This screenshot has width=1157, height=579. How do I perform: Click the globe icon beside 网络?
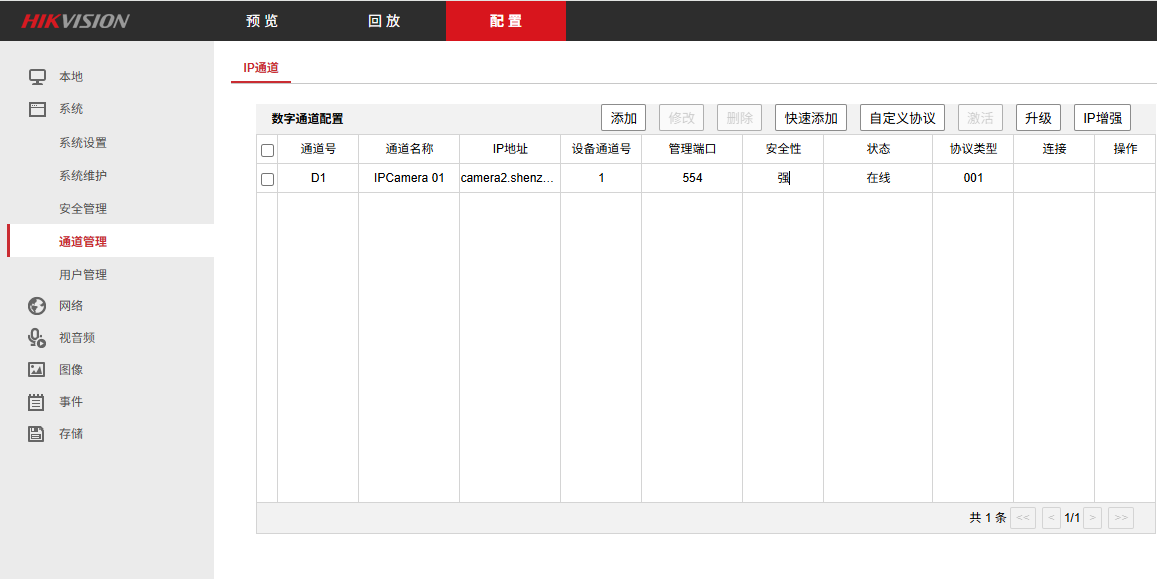[x=37, y=306]
